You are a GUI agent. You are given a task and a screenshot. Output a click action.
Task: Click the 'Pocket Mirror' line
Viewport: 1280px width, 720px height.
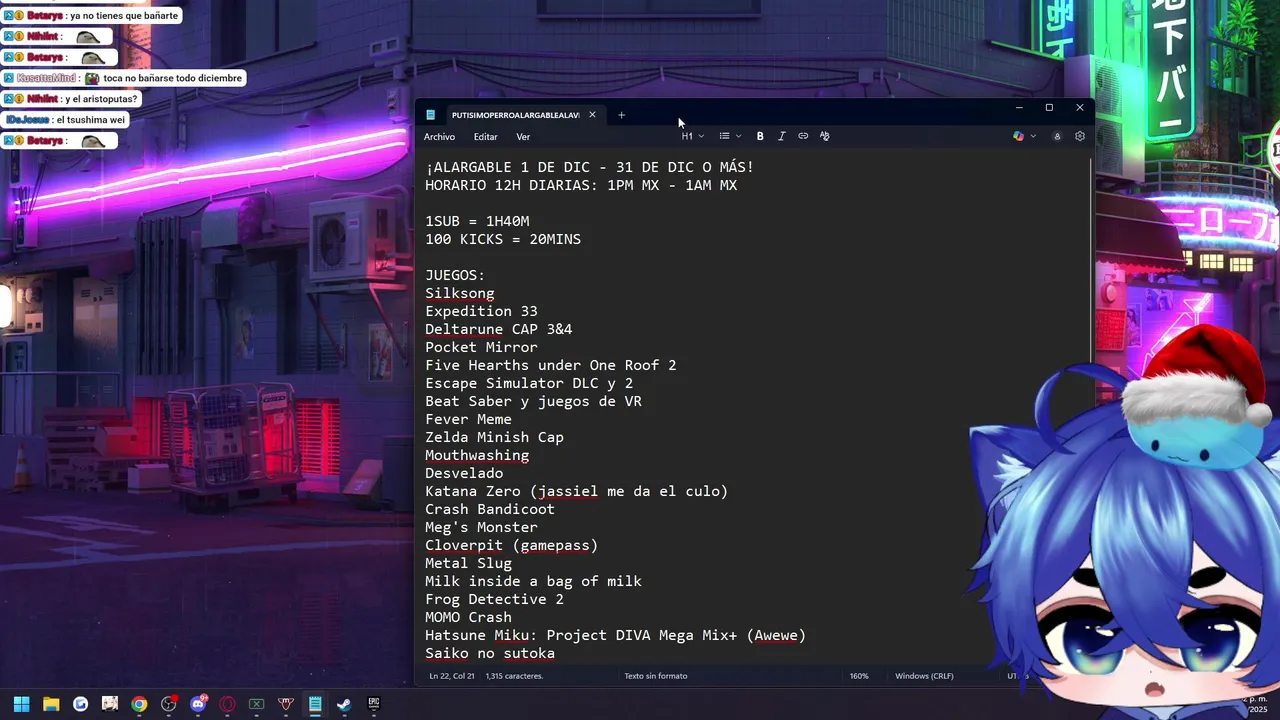(481, 347)
